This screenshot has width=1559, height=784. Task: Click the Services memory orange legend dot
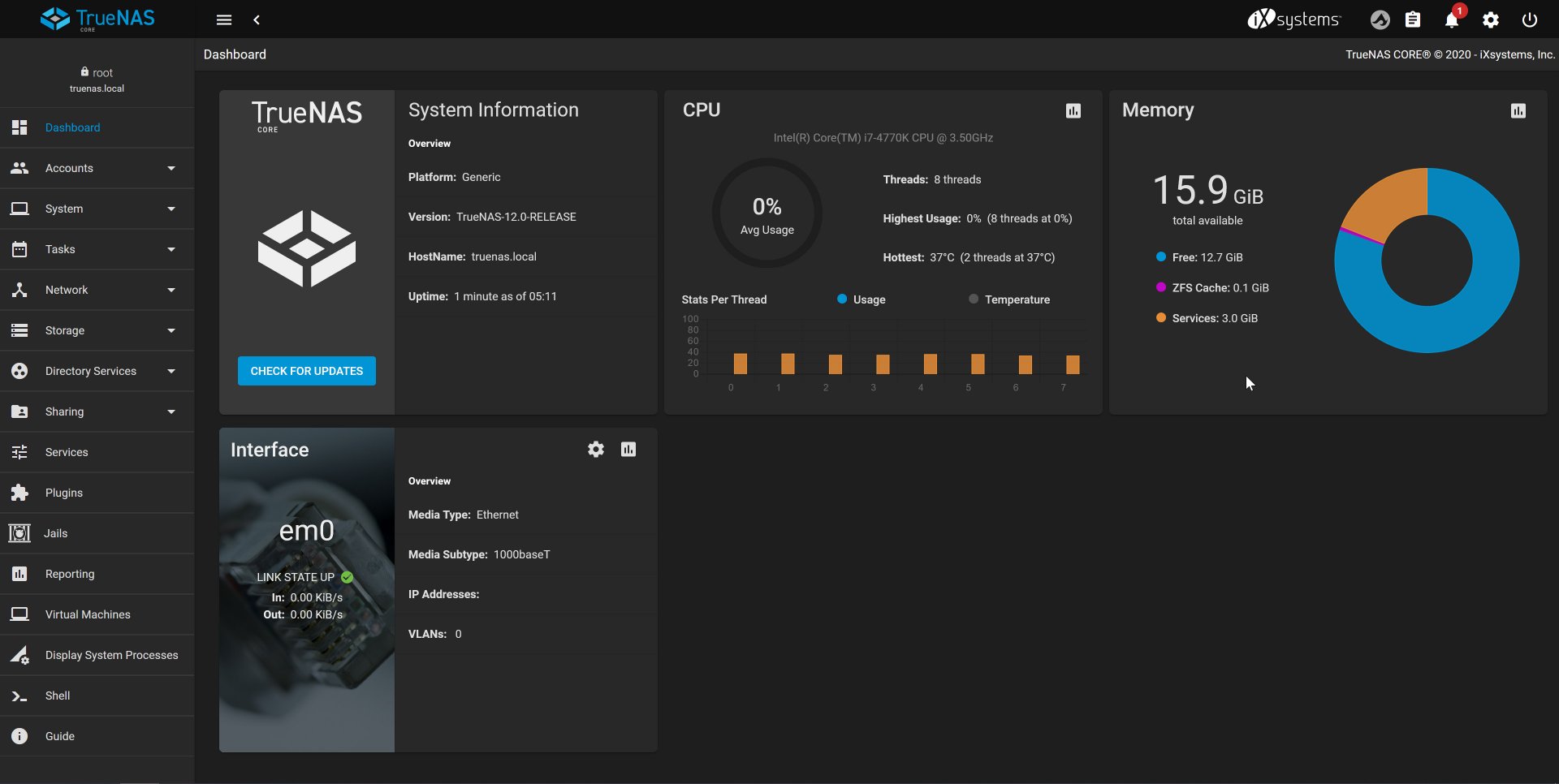pyautogui.click(x=1161, y=317)
